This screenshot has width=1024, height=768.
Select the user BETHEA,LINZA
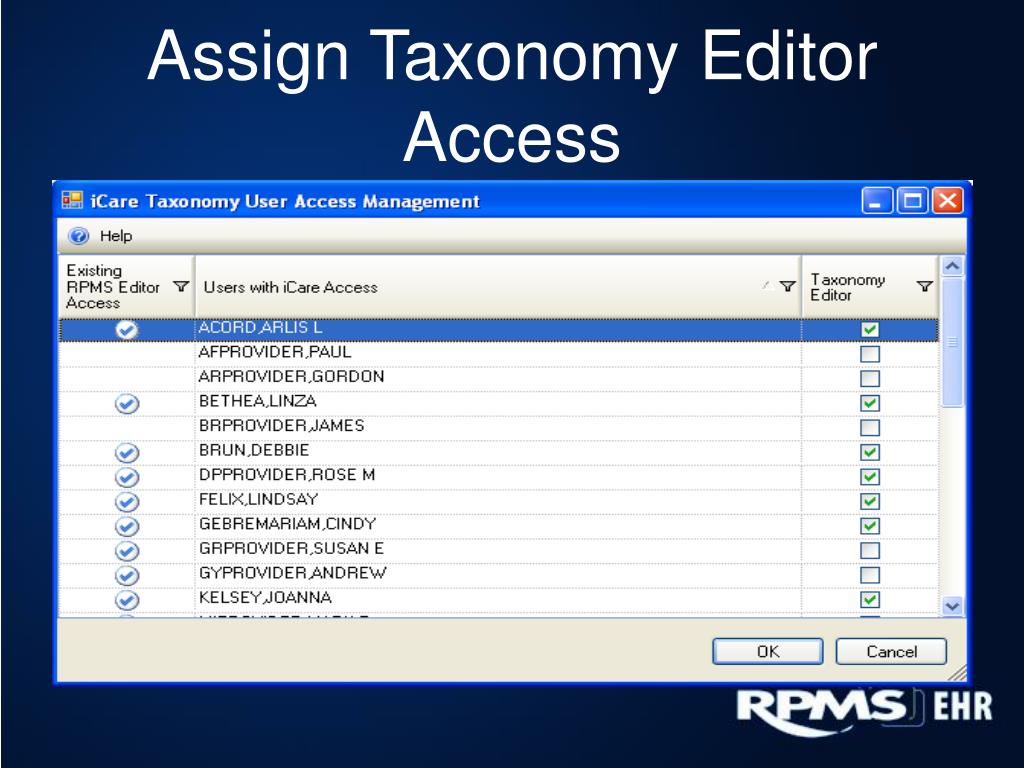[257, 401]
